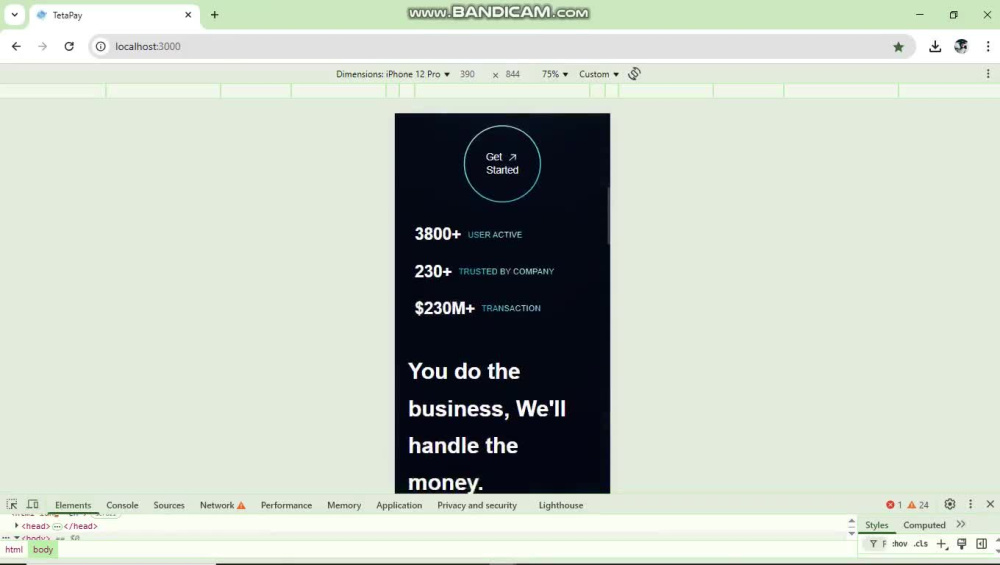Screen dimensions: 1000x565
Task: Click the browser forward arrow
Action: coord(43,47)
